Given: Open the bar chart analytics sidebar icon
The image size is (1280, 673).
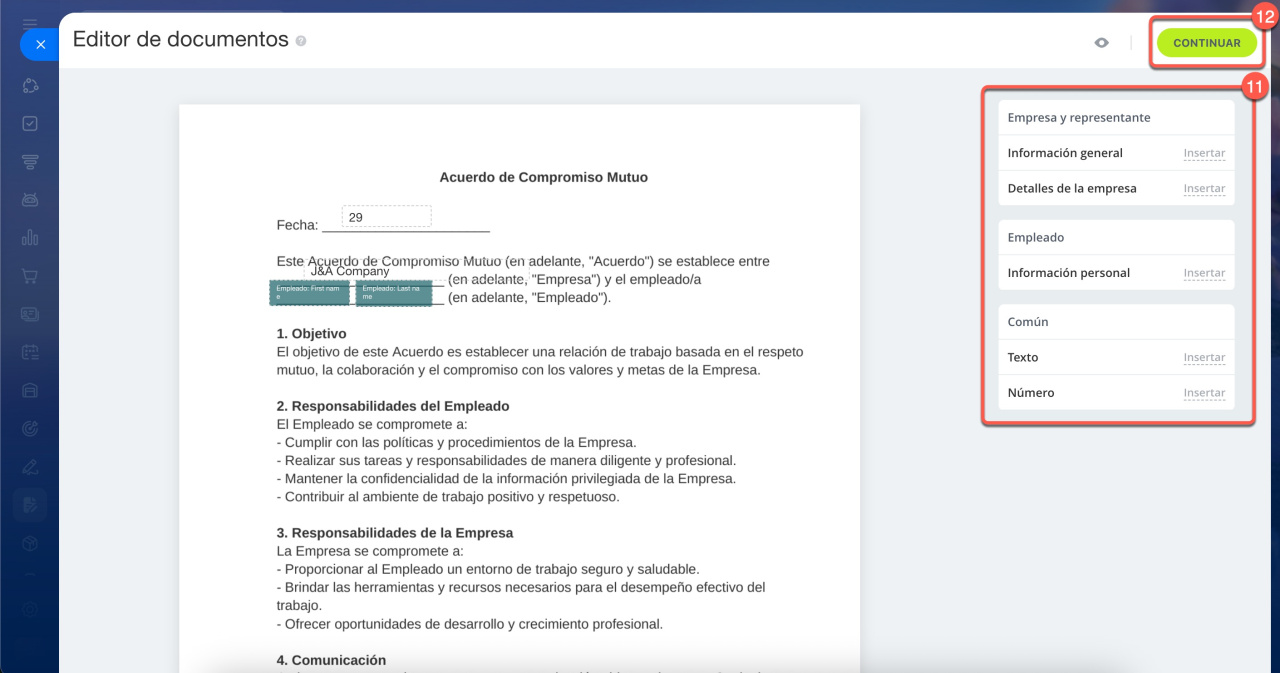Looking at the screenshot, I should 30,238.
